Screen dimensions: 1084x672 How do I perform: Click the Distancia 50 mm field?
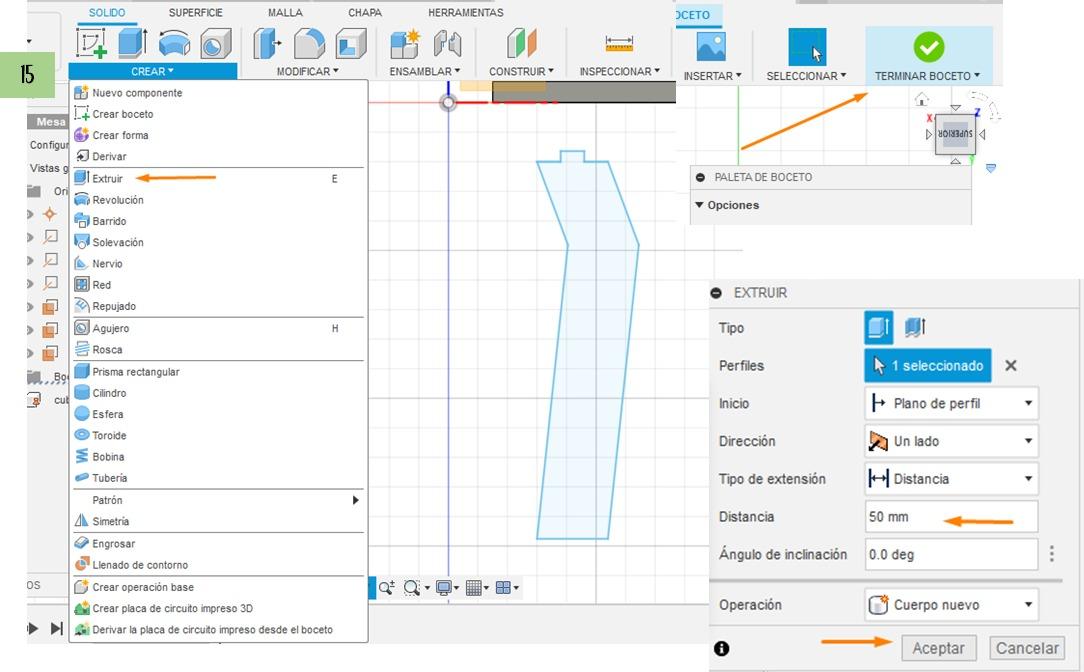point(951,517)
